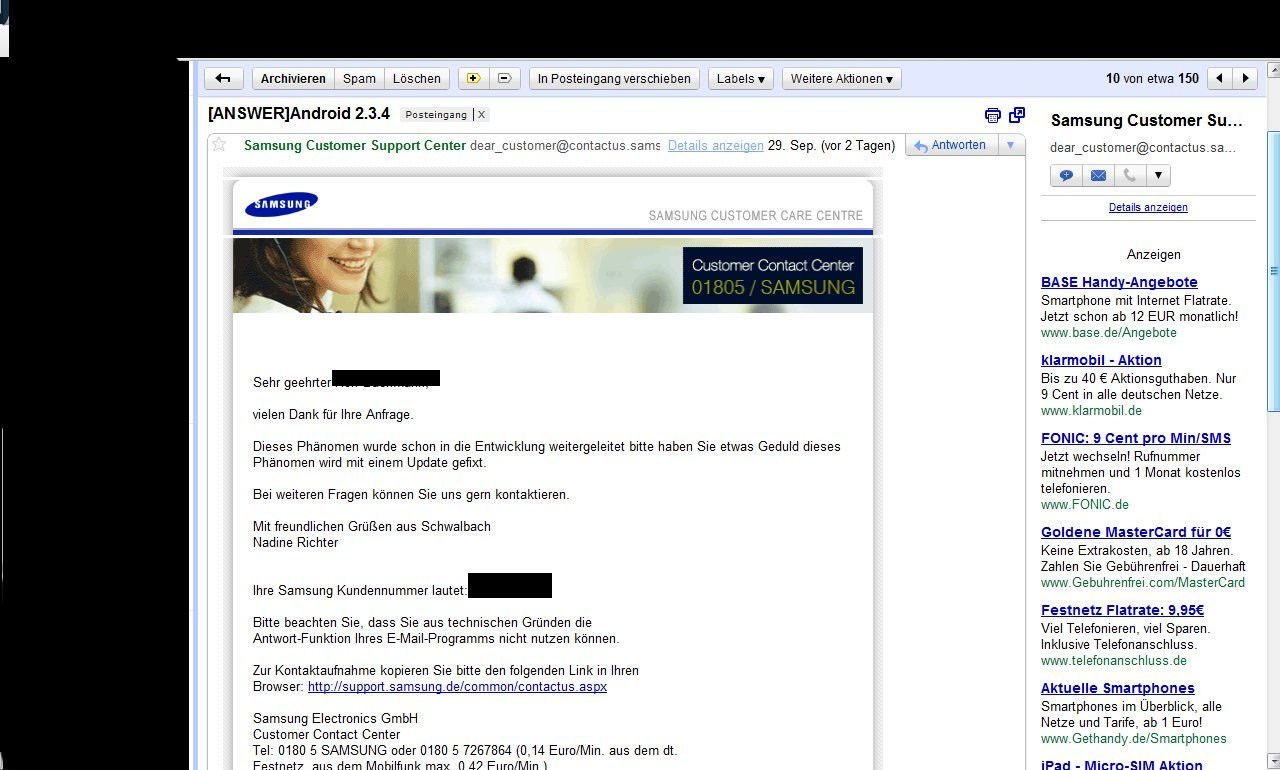
Task: Open FONIC: 9 Cent pro Min/SMS ad
Action: click(1136, 438)
